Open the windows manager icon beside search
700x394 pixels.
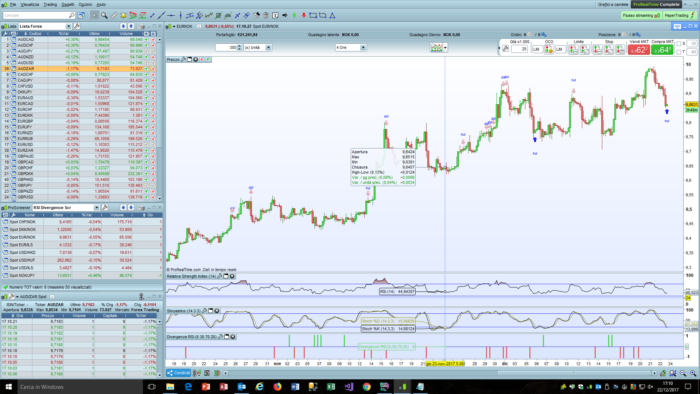81,15
